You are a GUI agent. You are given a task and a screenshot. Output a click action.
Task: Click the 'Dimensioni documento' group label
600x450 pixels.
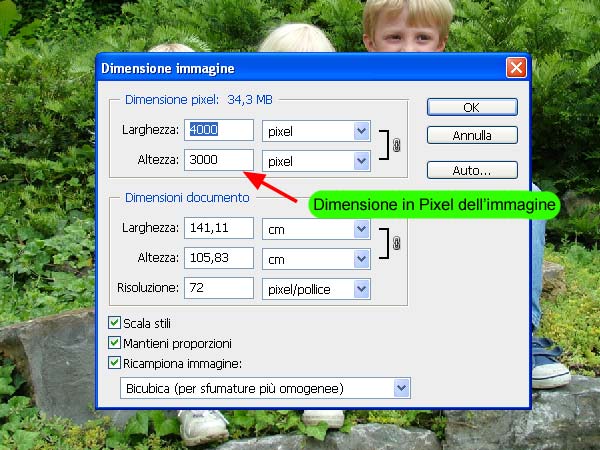tap(187, 197)
